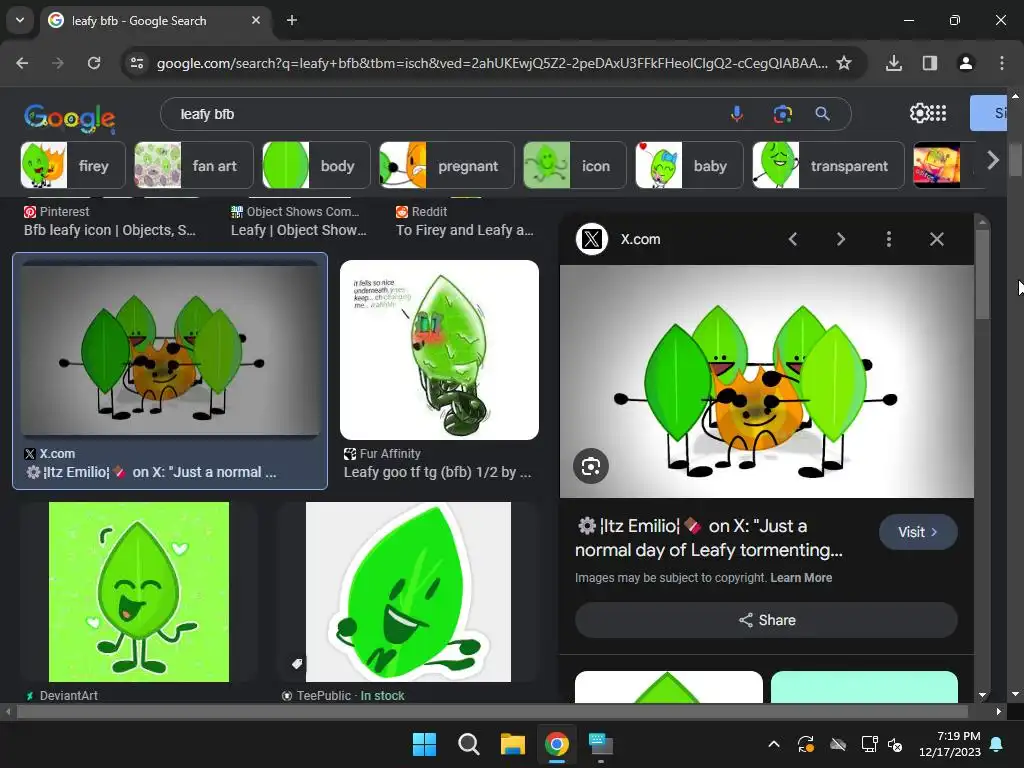Bookmark this page with star icon

coord(844,63)
